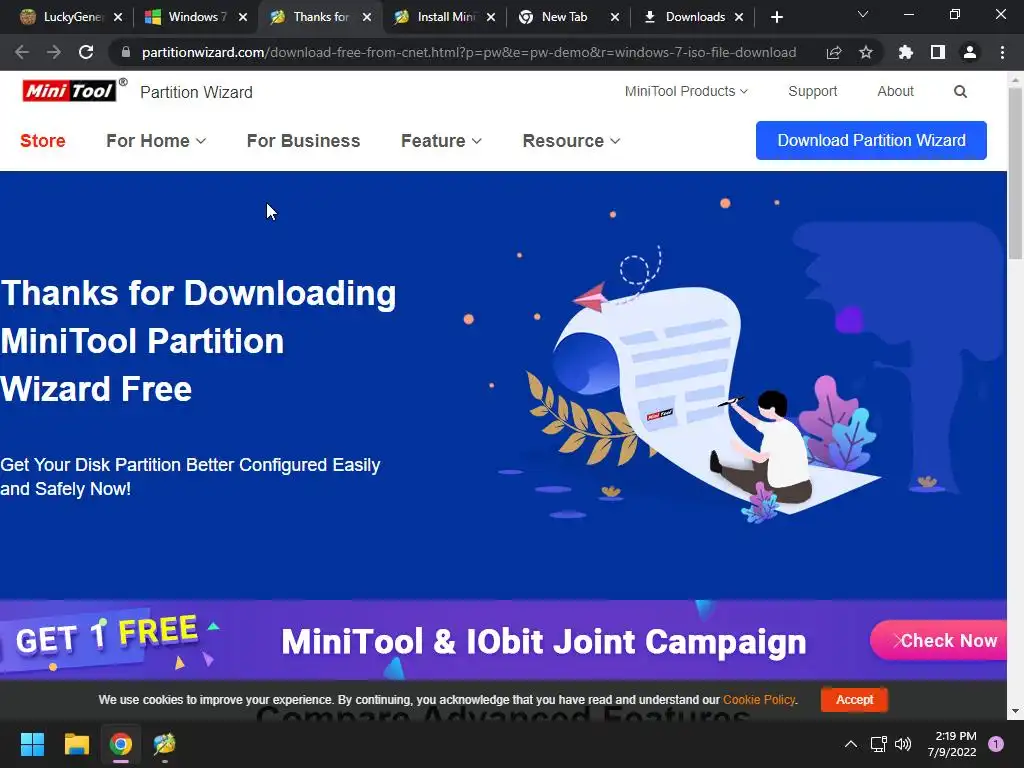Accept the cookie notice
The height and width of the screenshot is (768, 1024).
(854, 699)
